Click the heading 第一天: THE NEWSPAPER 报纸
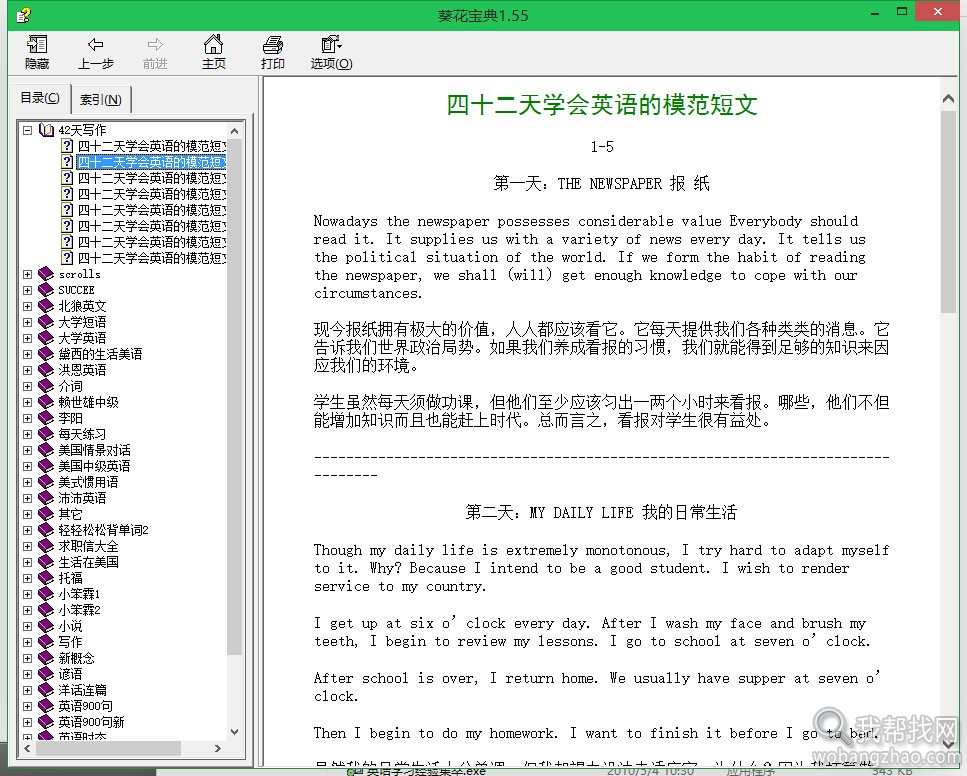Viewport: 967px width, 776px height. point(601,183)
